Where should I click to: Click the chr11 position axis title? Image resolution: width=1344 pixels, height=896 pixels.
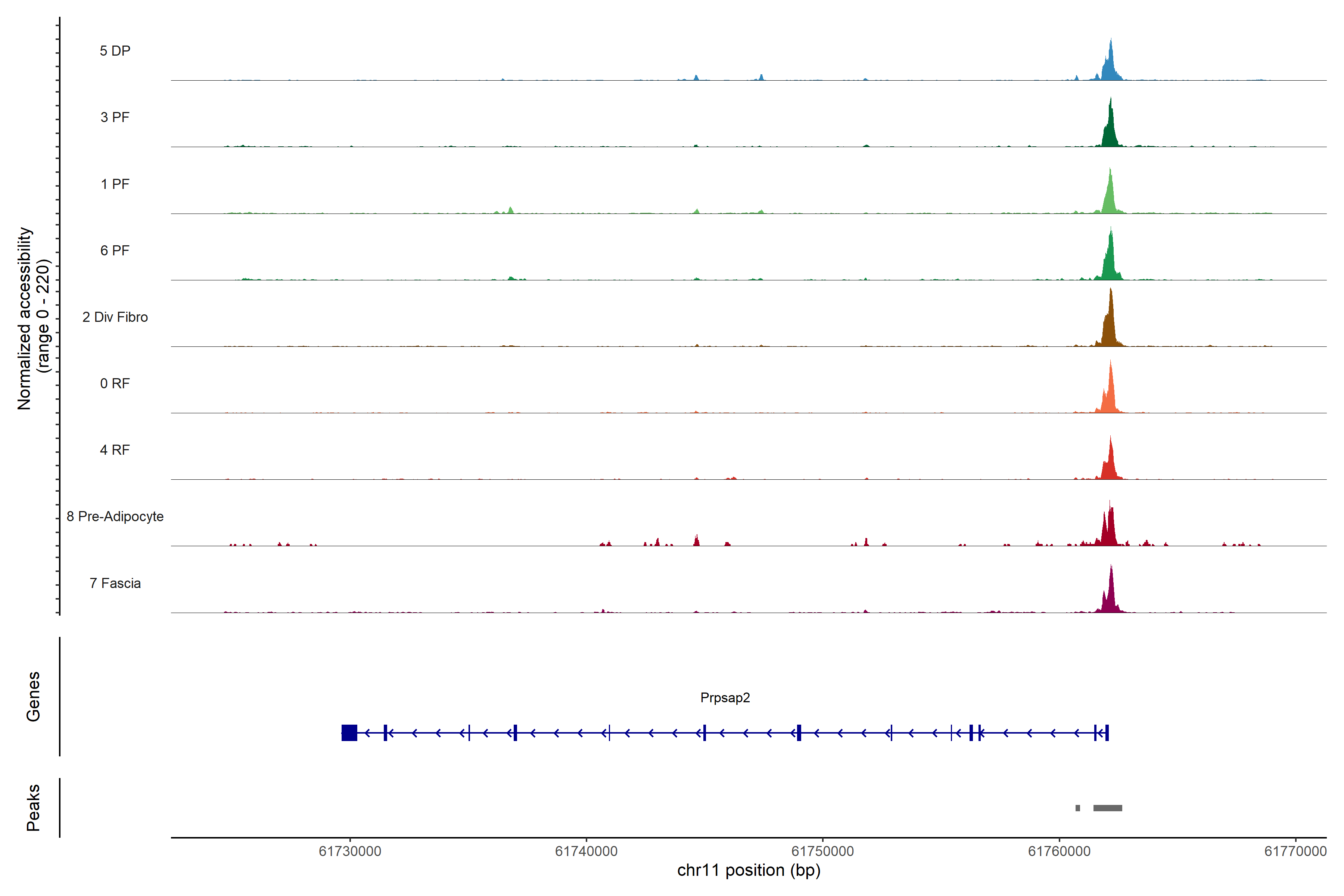coord(749,870)
